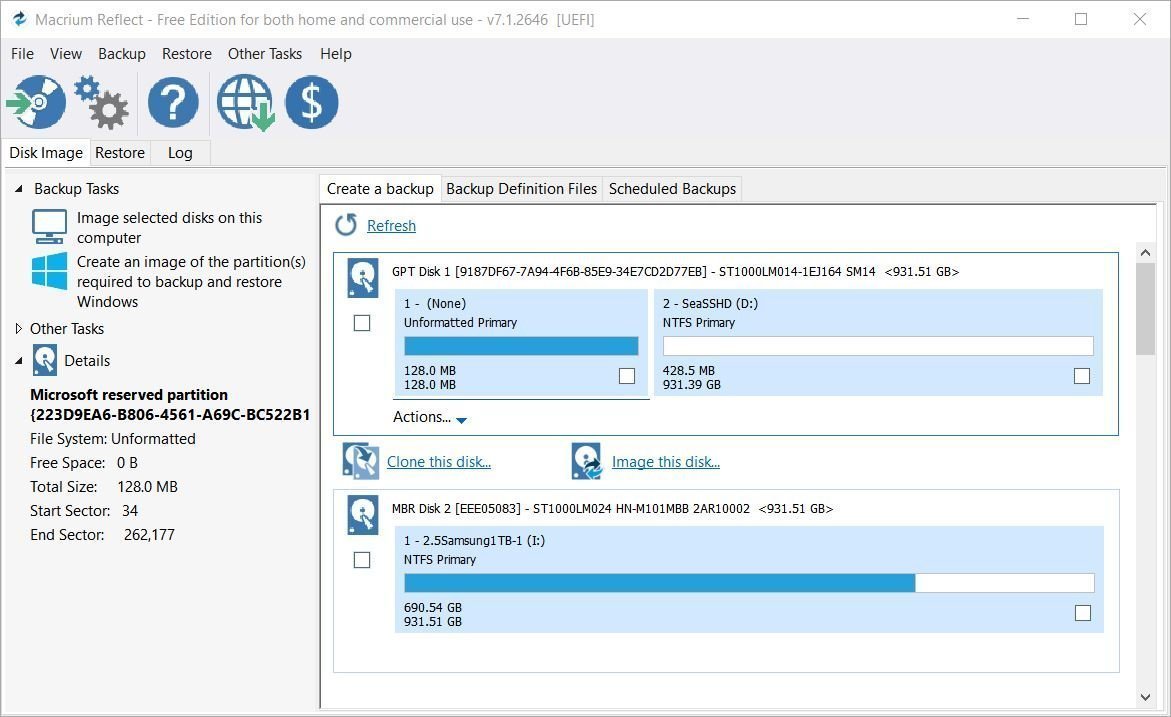Click 'Clone this disk...' link
This screenshot has height=717, width=1171.
(438, 461)
